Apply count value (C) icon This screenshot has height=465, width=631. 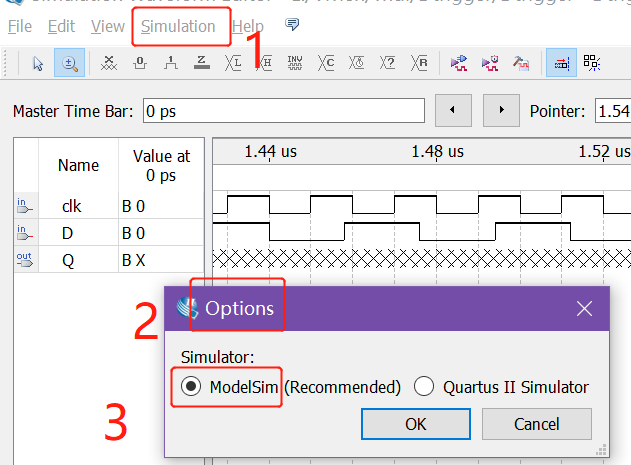tap(326, 63)
